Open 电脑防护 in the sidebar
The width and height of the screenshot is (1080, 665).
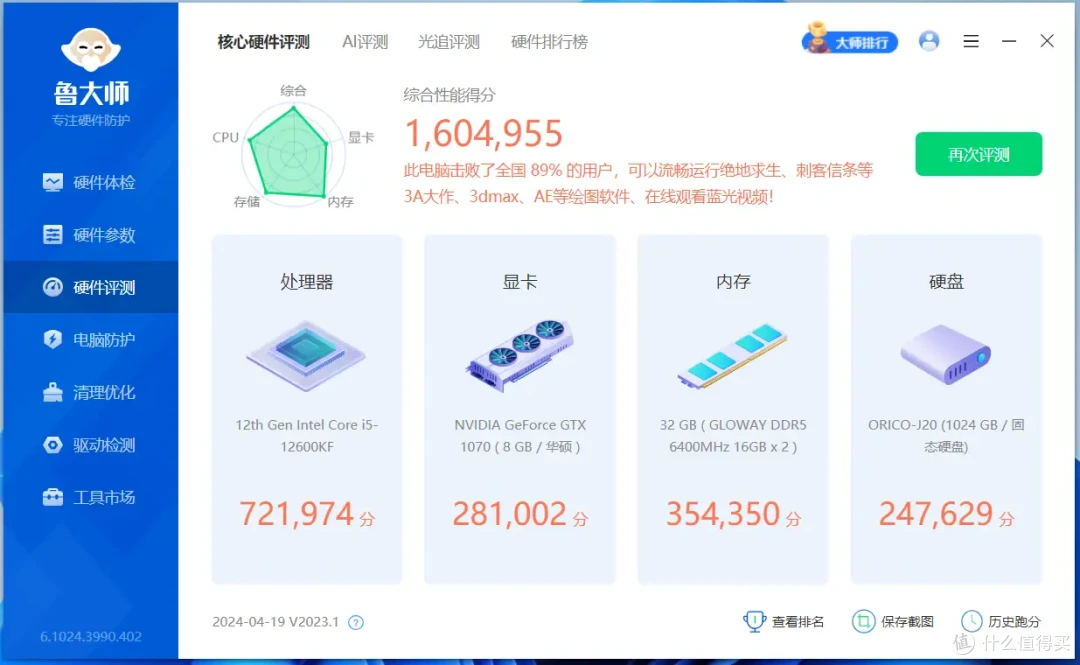[x=90, y=340]
